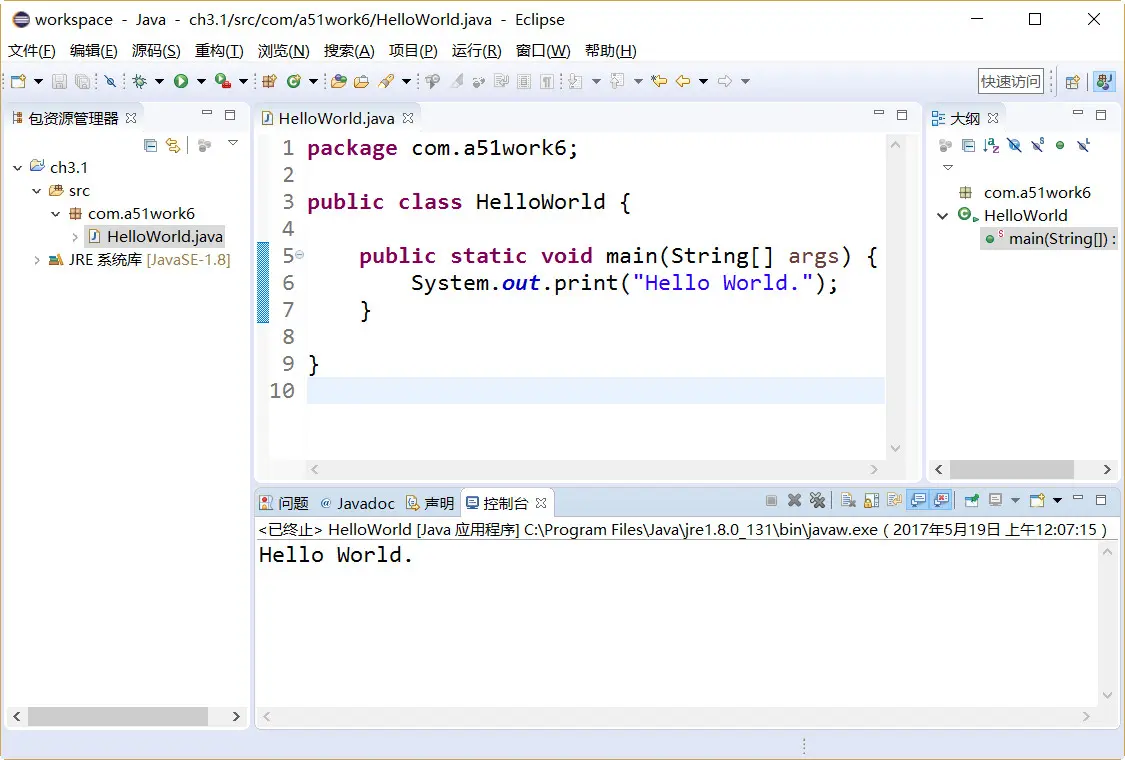Click Remove All Terminated Launches icon

(x=817, y=500)
